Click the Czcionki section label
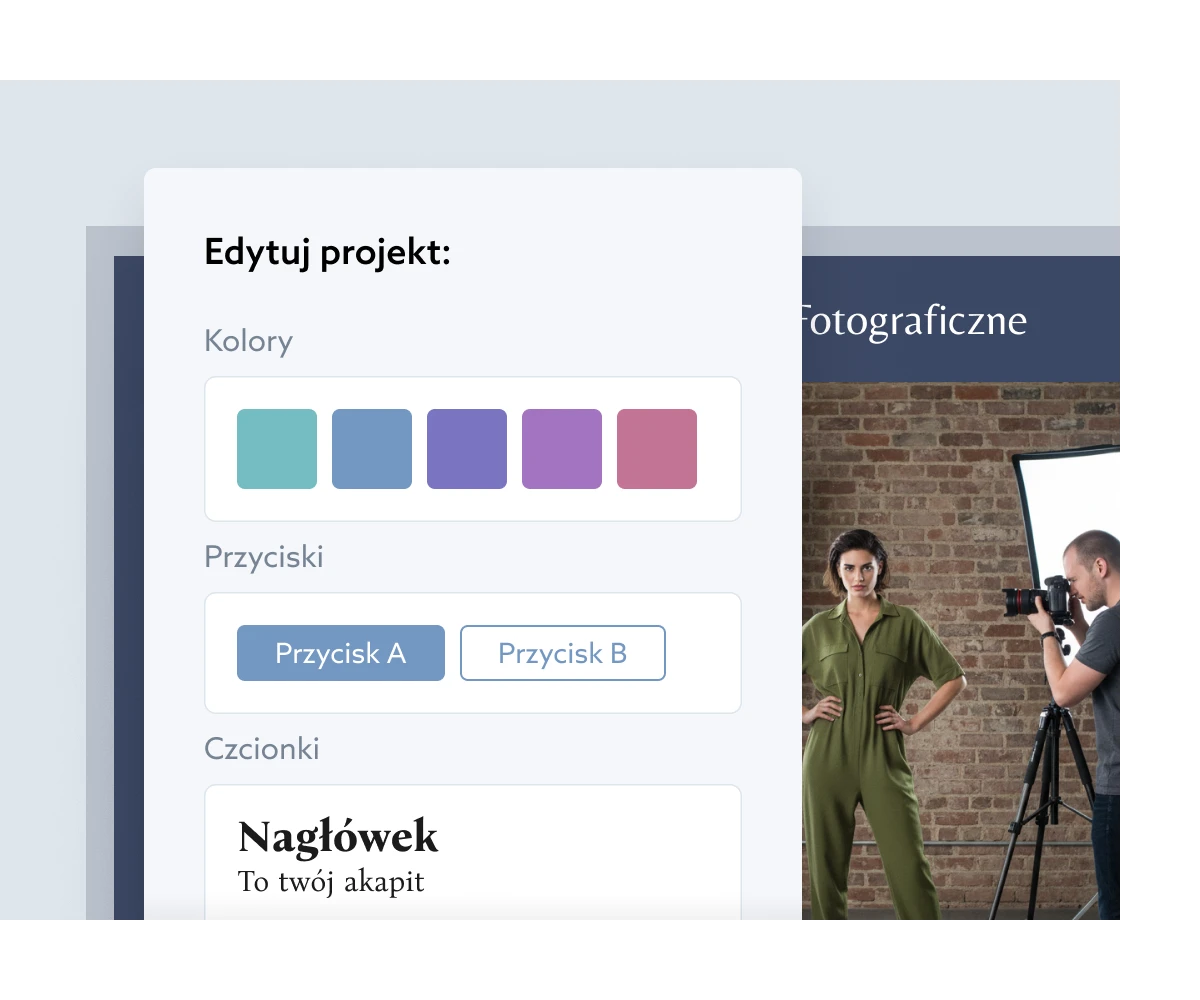 click(x=262, y=749)
